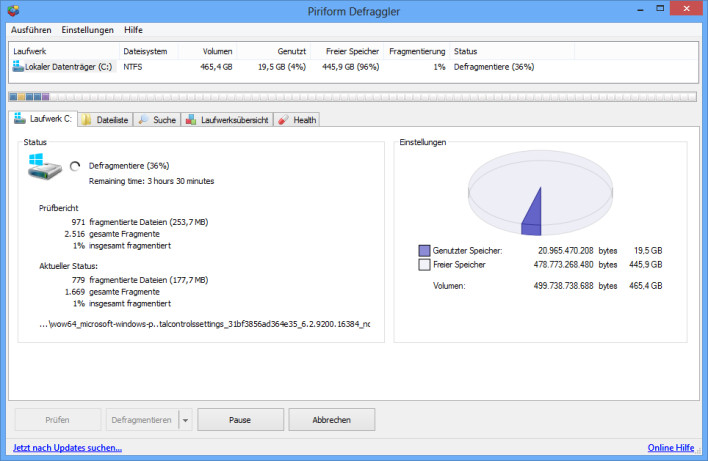This screenshot has width=708, height=461.
Task: Switch to the Suche tab
Action: click(157, 120)
